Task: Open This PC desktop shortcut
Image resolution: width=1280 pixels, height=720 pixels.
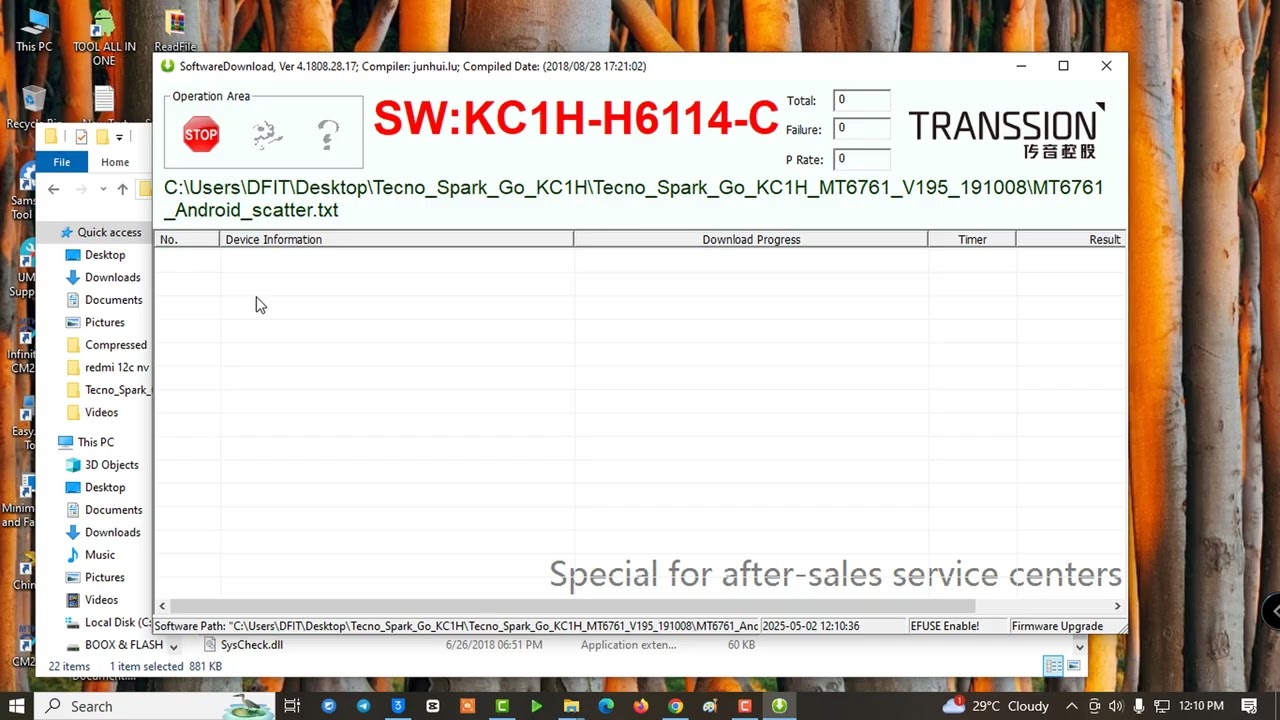Action: pyautogui.click(x=34, y=30)
